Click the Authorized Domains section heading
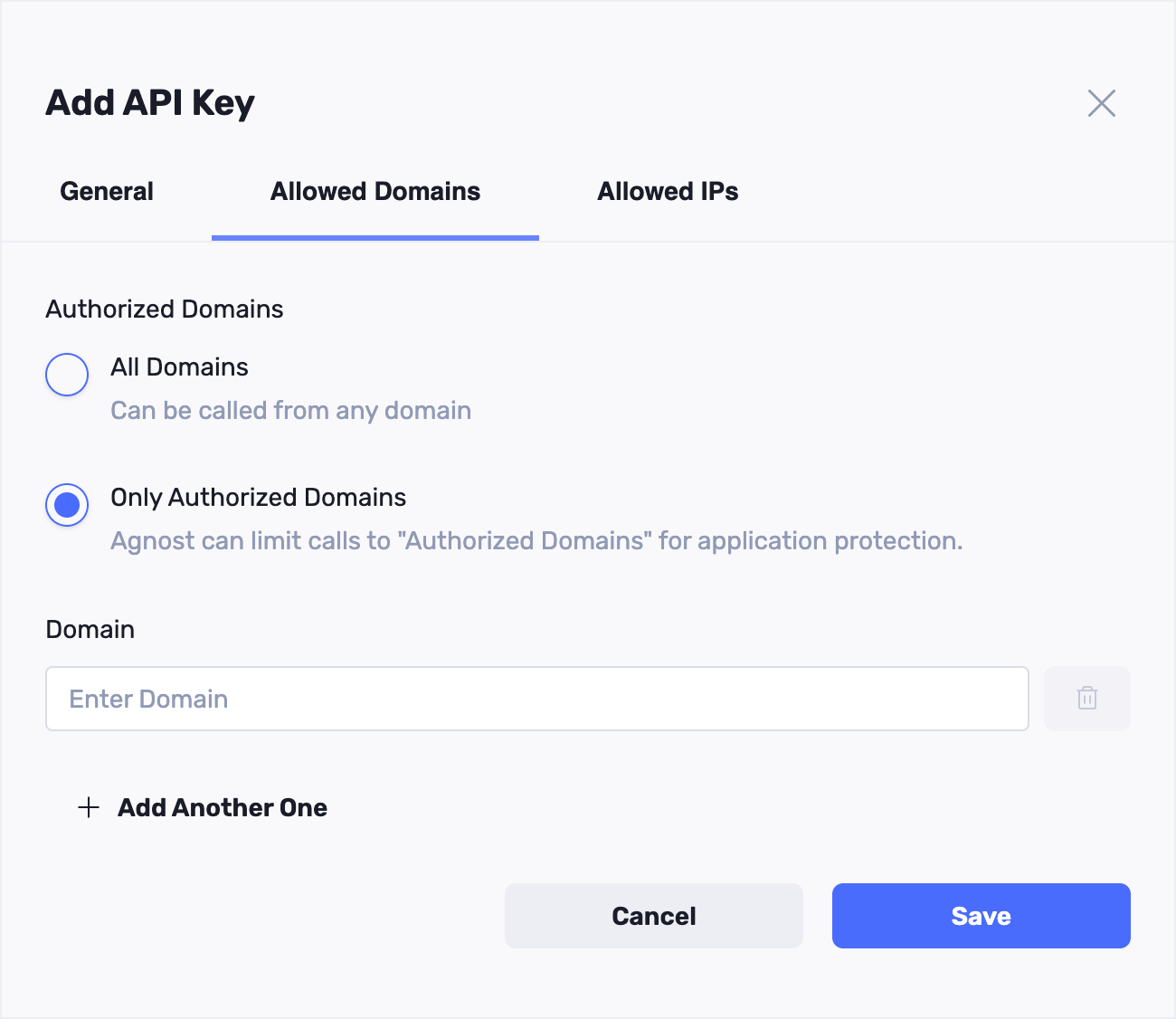Viewport: 1176px width, 1019px height. [x=165, y=310]
